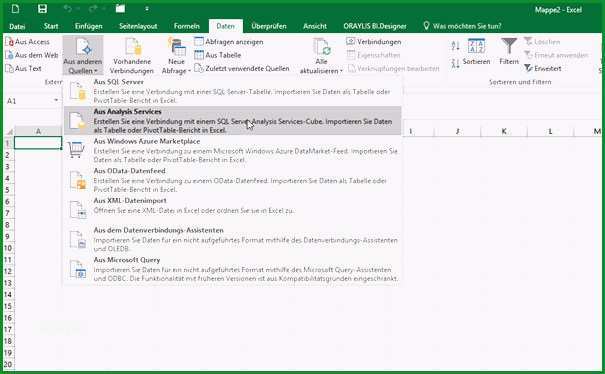Open the quick access toolbar customize arrow

(x=147, y=9)
